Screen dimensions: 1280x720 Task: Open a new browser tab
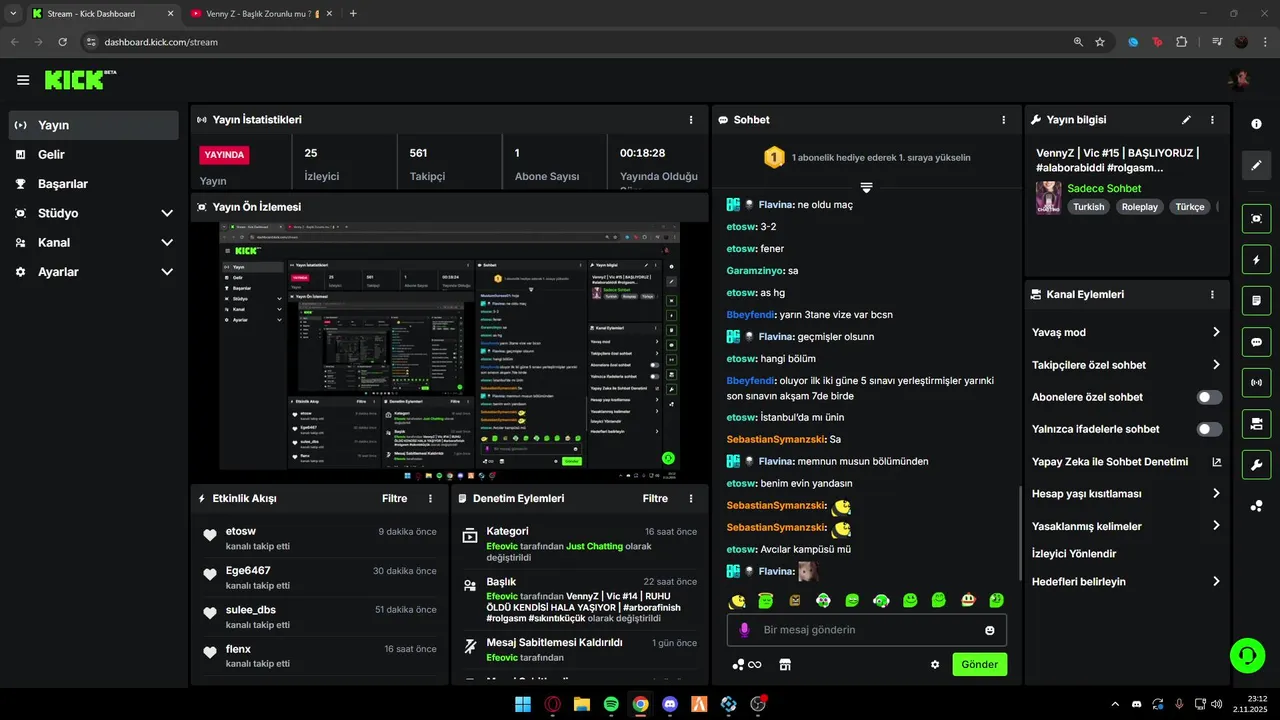pyautogui.click(x=353, y=14)
